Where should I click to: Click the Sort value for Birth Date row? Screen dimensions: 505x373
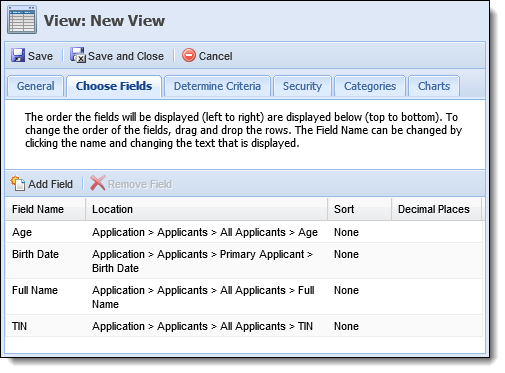(x=346, y=254)
